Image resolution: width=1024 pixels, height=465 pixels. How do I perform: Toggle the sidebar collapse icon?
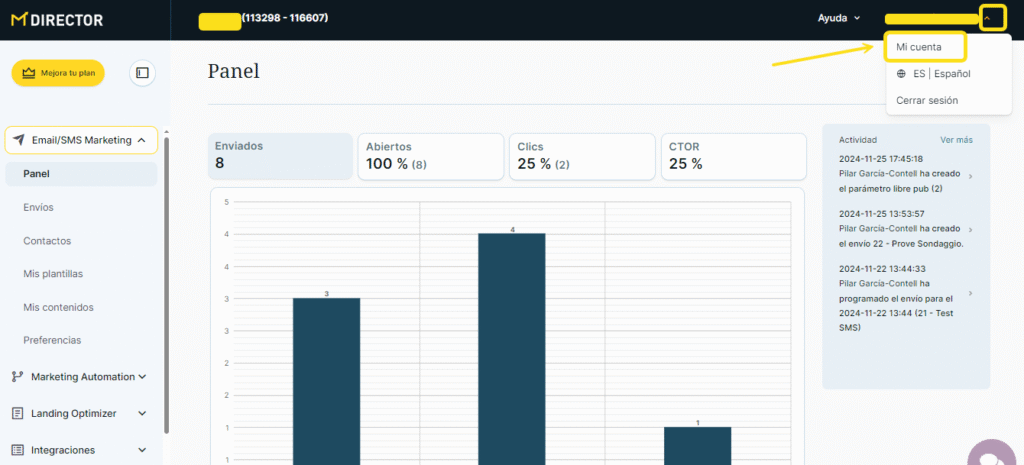[x=142, y=73]
